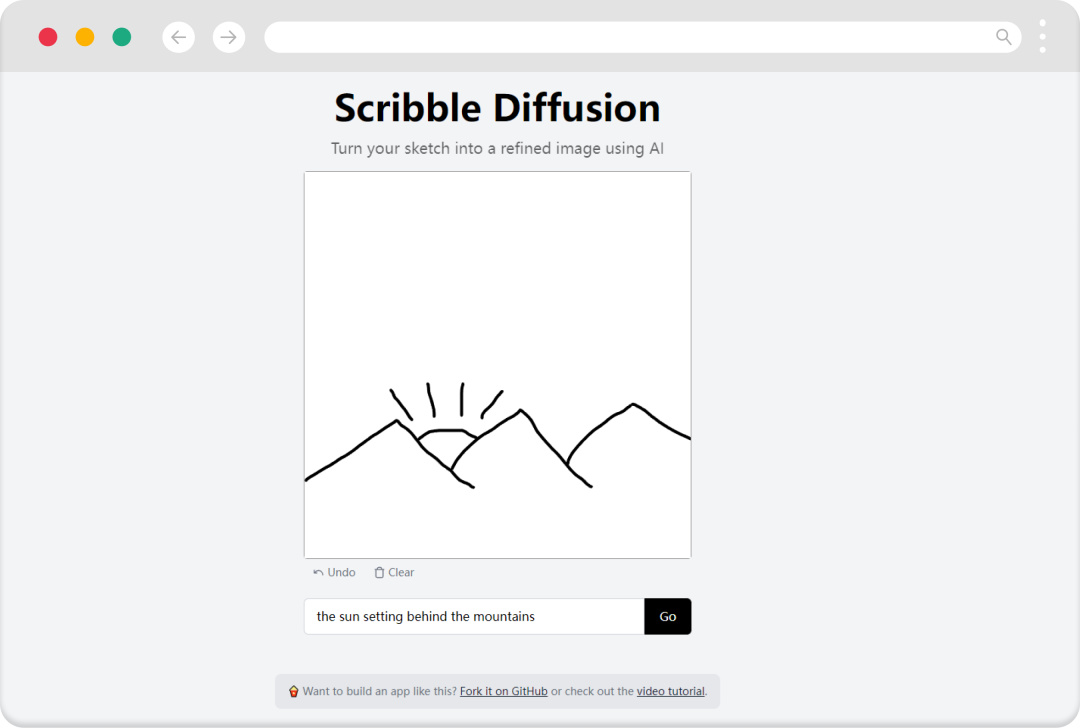
Task: Undo the last sketch stroke
Action: [334, 573]
